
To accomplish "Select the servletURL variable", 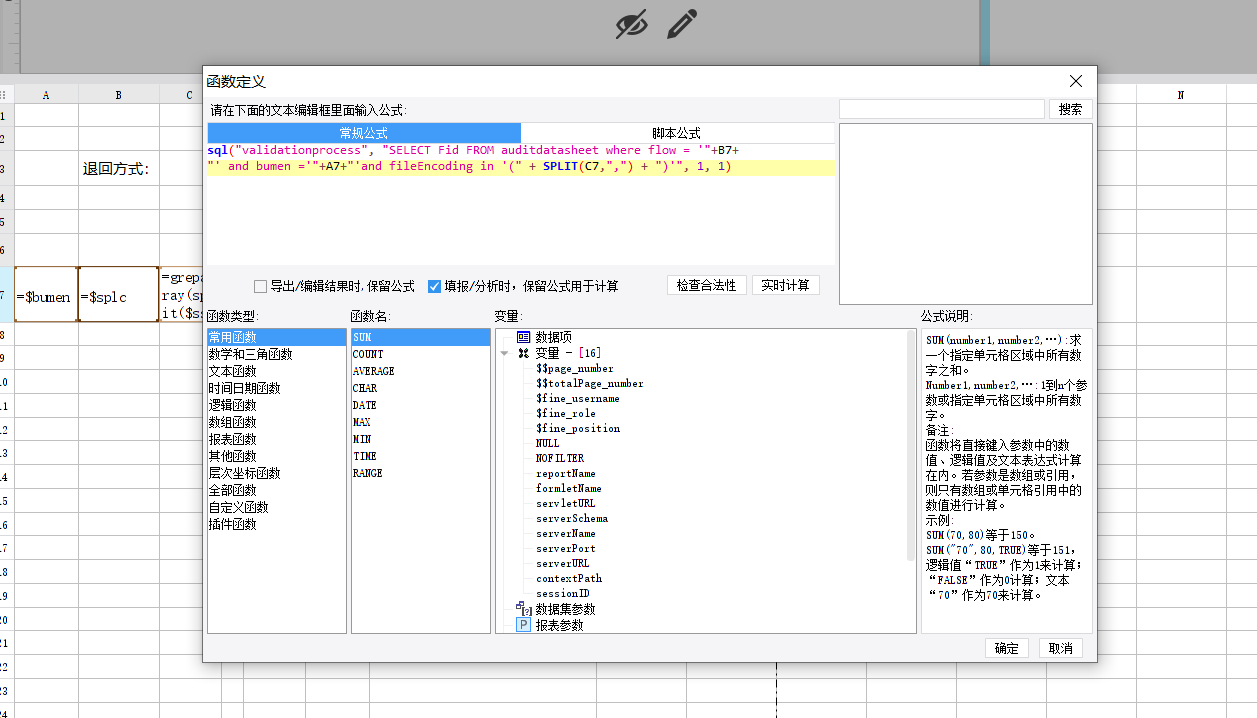I will pyautogui.click(x=566, y=504).
